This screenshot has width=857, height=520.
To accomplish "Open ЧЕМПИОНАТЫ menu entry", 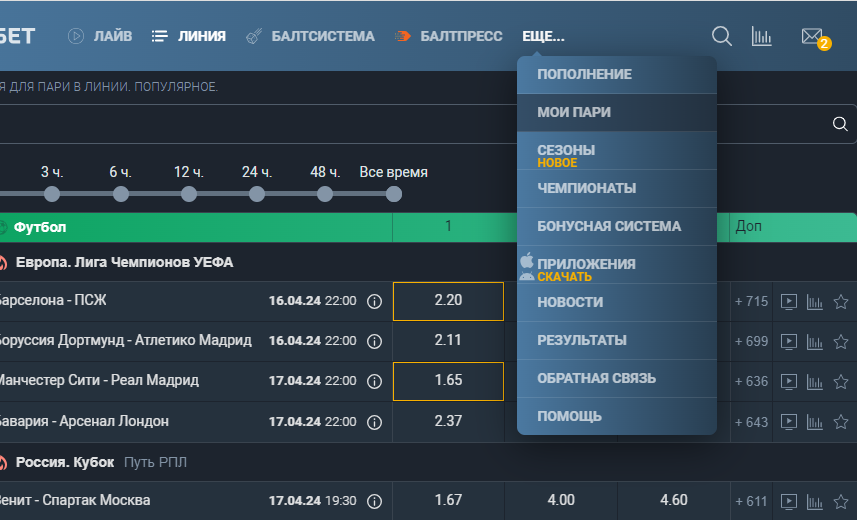I will tap(617, 189).
